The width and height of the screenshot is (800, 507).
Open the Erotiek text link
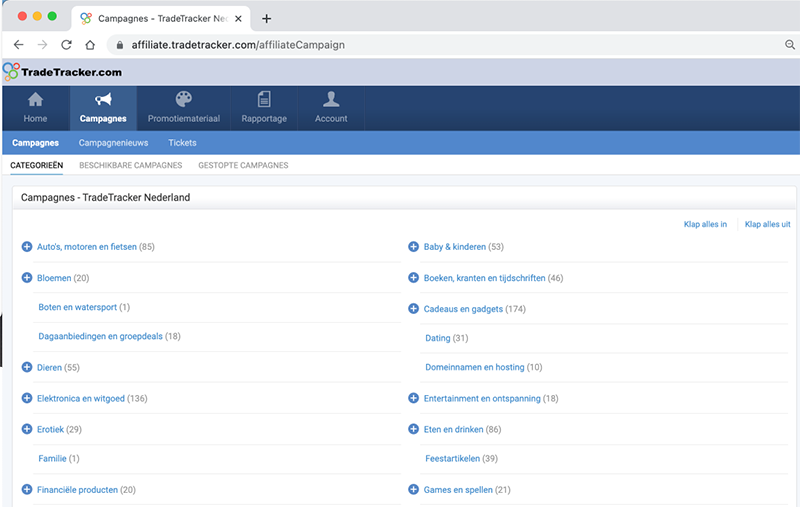coord(50,429)
